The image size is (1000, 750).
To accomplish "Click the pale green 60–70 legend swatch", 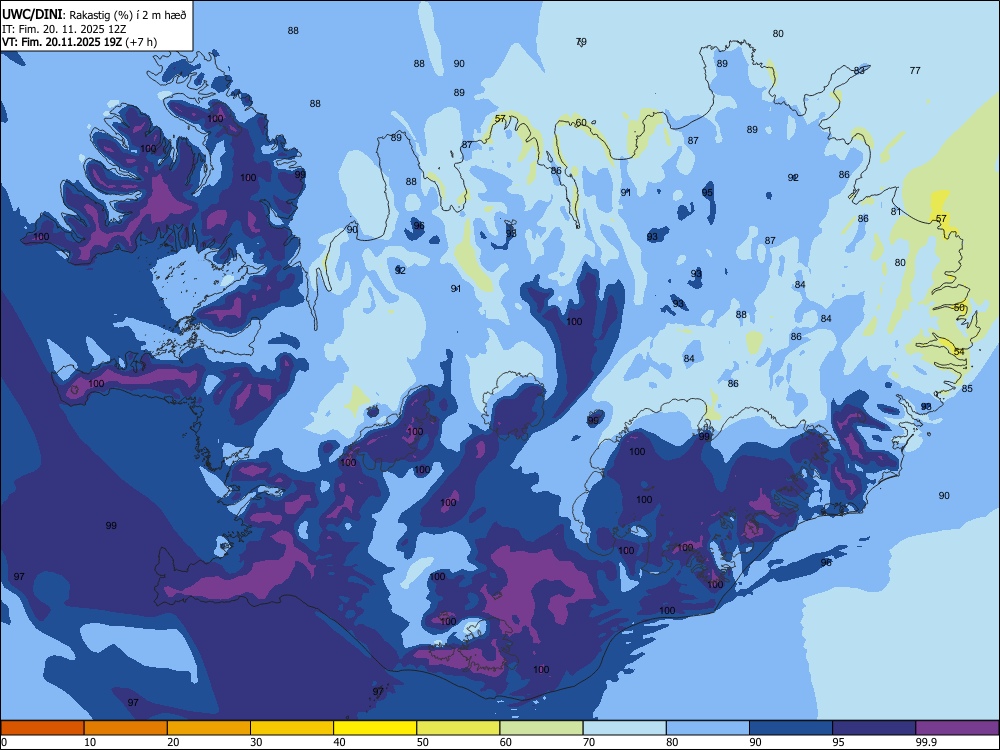I will point(541,728).
